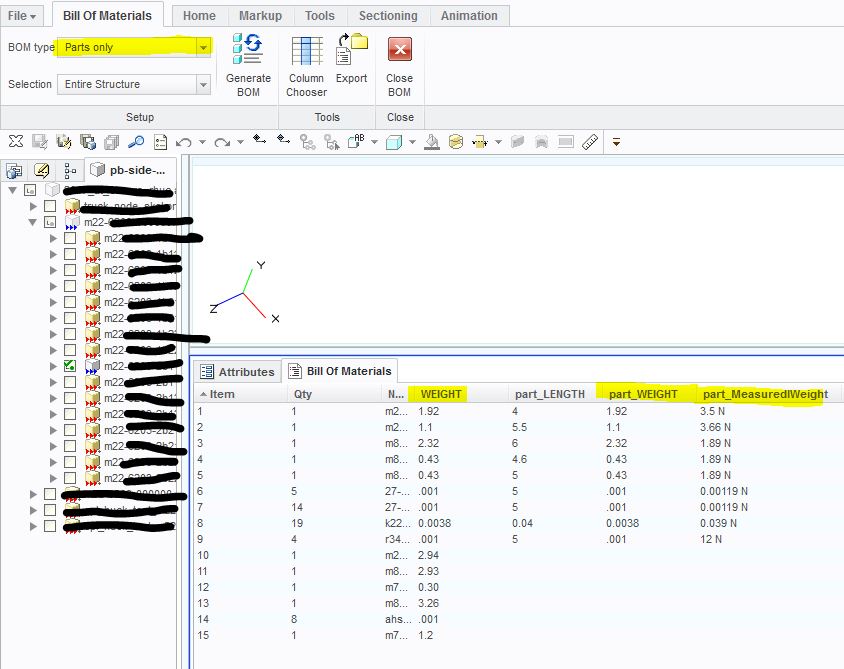Click the yellow cut-plane sectioning icon
Viewport: 844px width, 669px height.
pyautogui.click(x=480, y=142)
